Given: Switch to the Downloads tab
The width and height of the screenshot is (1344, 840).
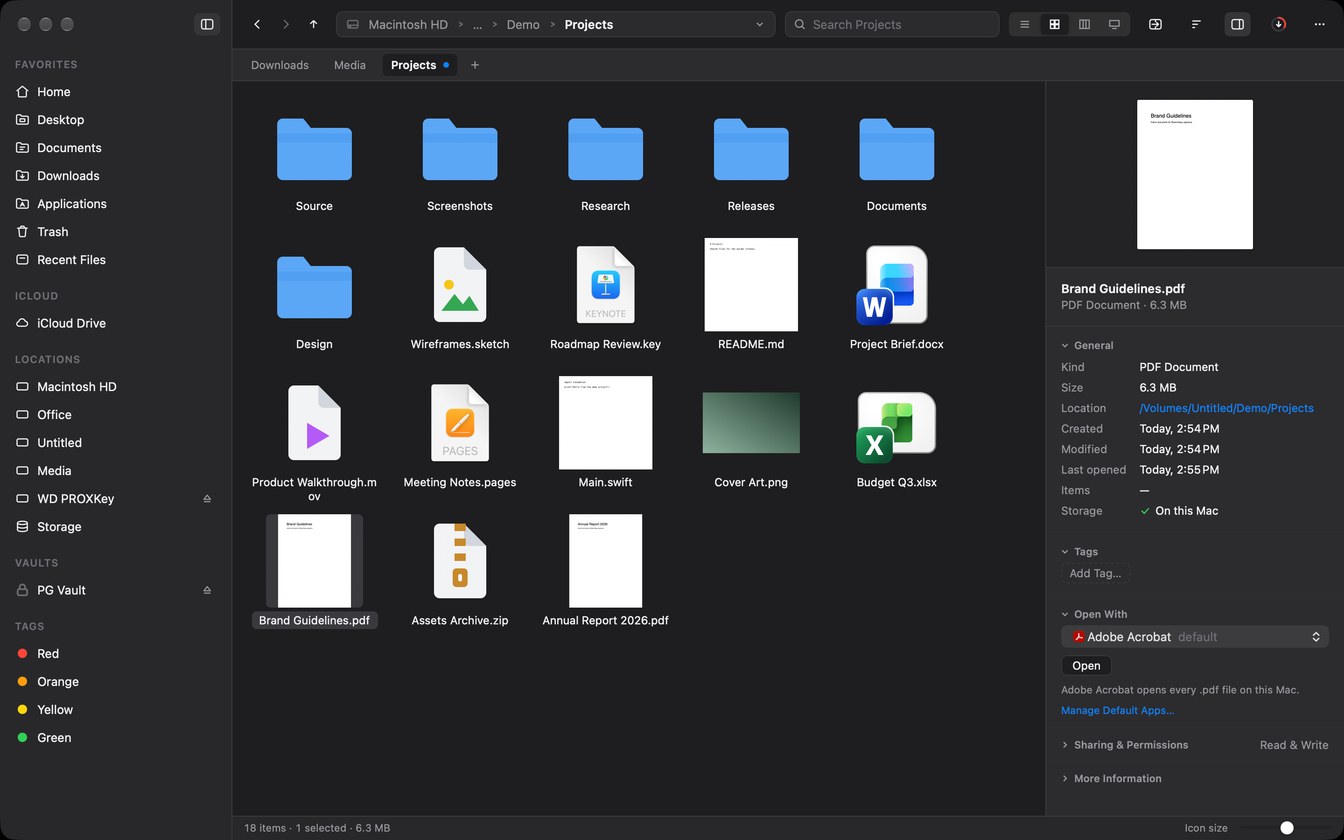Looking at the screenshot, I should tap(280, 65).
